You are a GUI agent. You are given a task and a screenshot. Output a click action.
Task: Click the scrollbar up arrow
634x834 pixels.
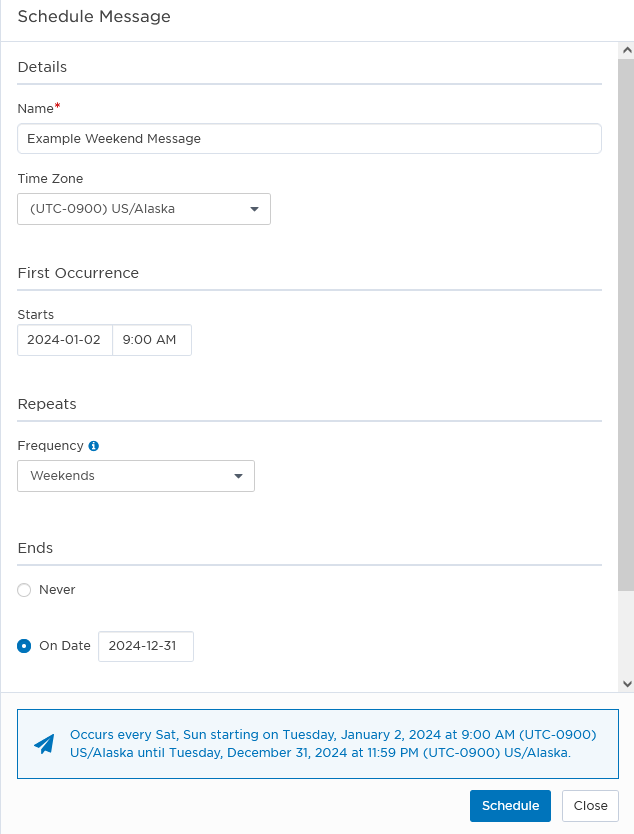click(626, 50)
